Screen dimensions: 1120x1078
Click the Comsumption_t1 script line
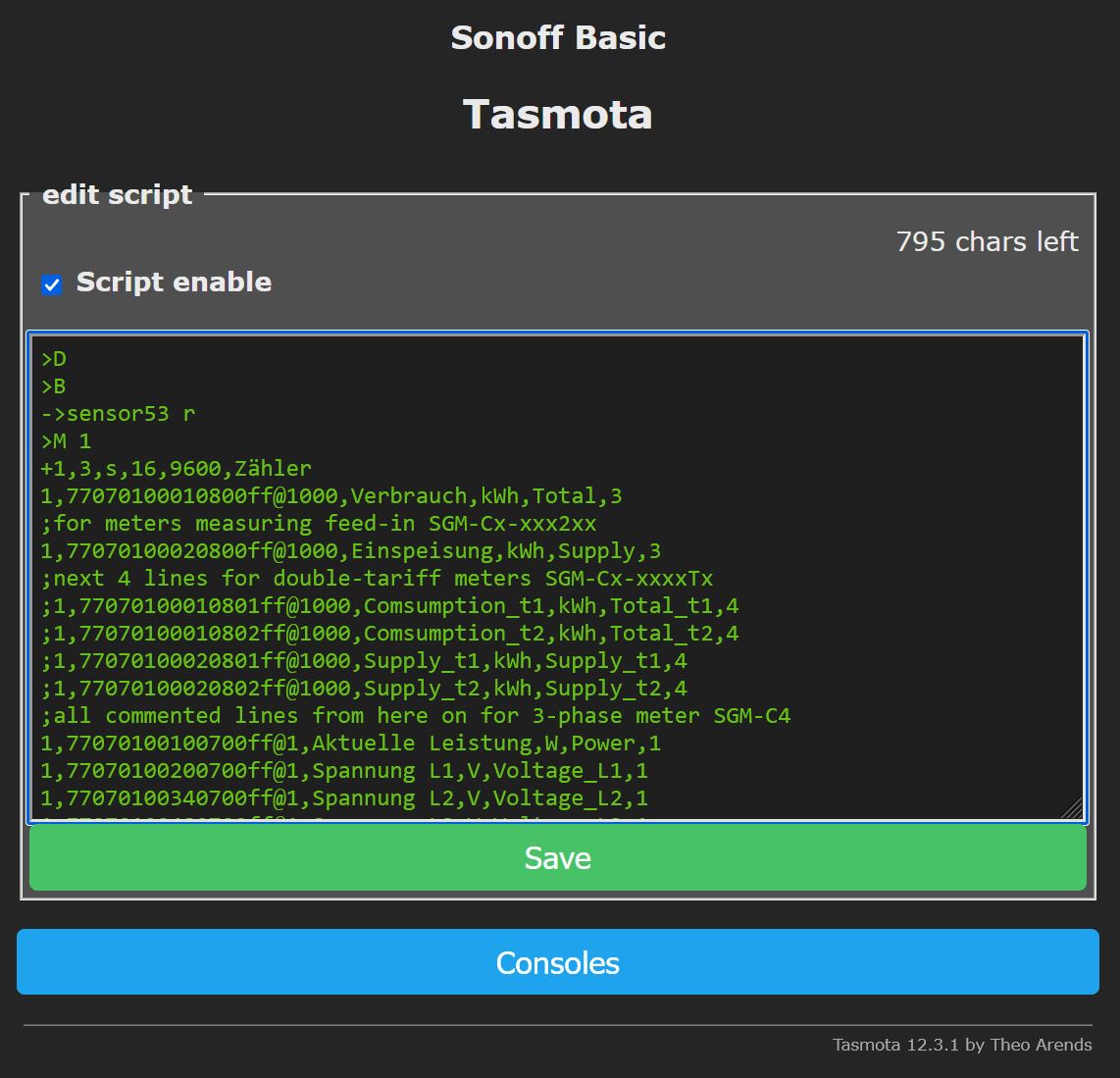pyautogui.click(x=390, y=606)
